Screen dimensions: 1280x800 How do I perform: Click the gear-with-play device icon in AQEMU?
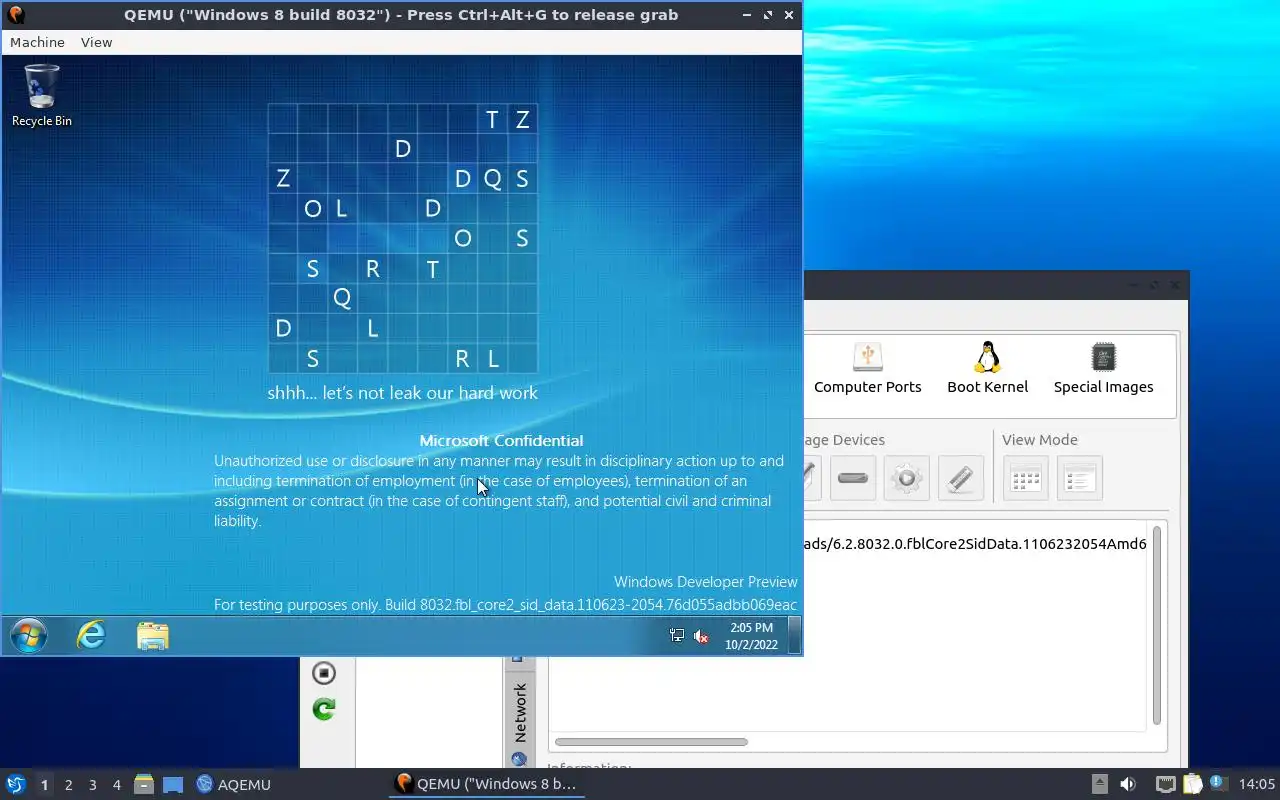pyautogui.click(x=906, y=478)
